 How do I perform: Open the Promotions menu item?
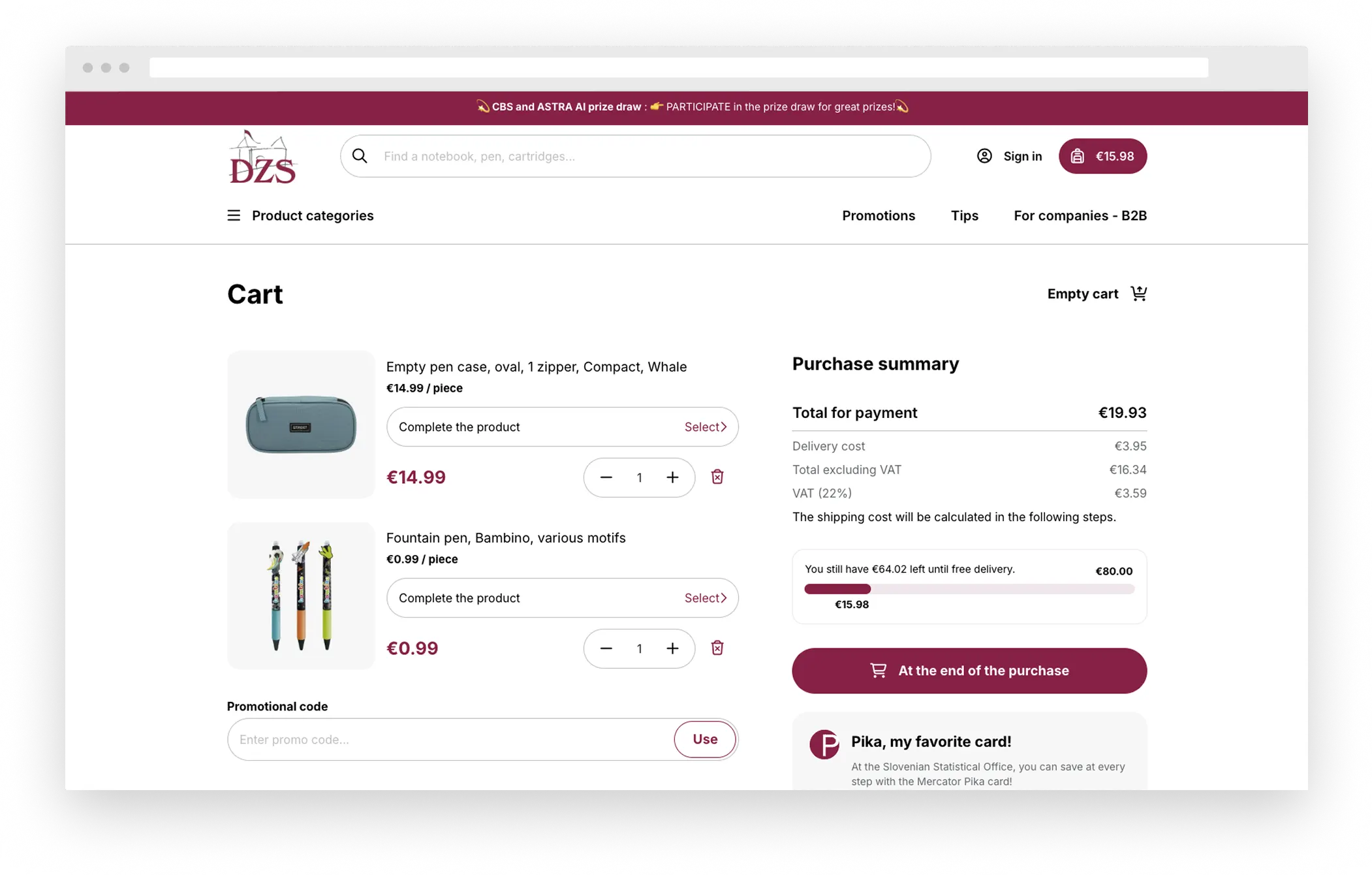878,215
